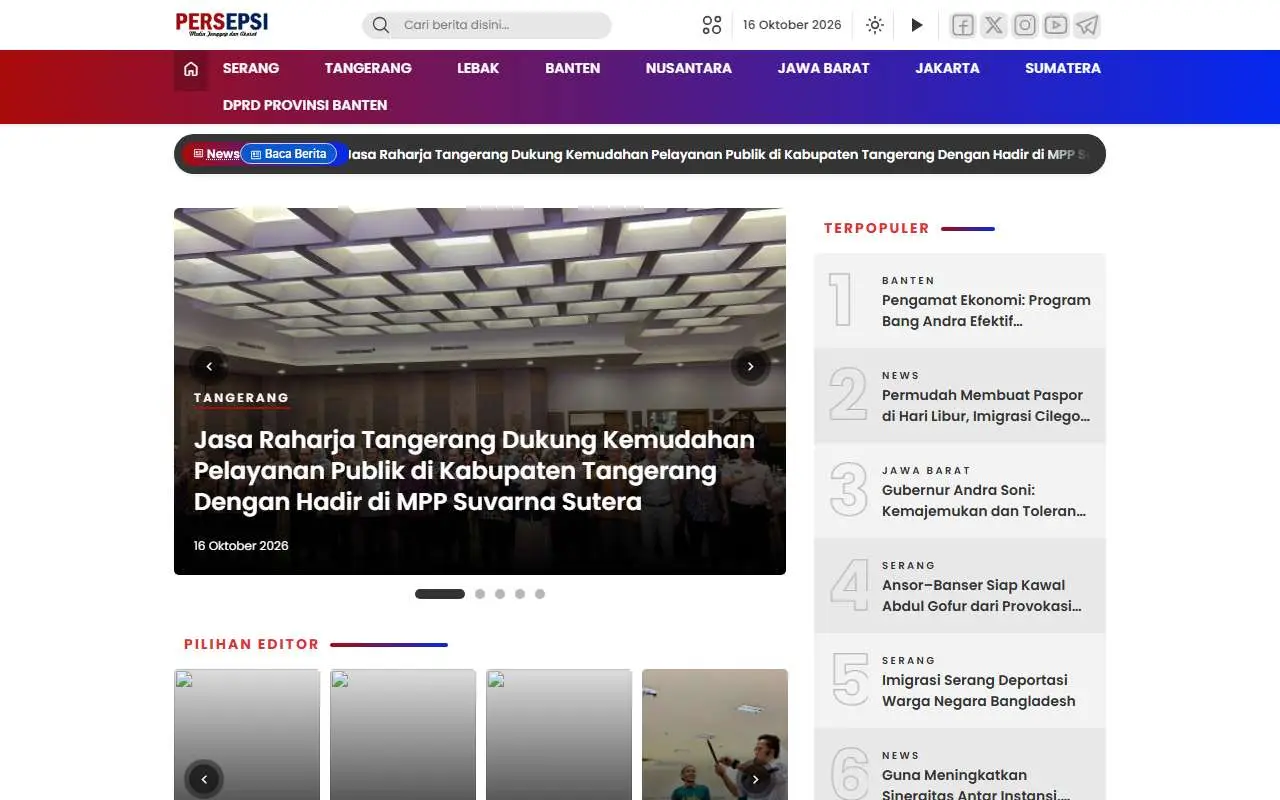
Task: Show next slide in main carousel
Action: (x=750, y=366)
